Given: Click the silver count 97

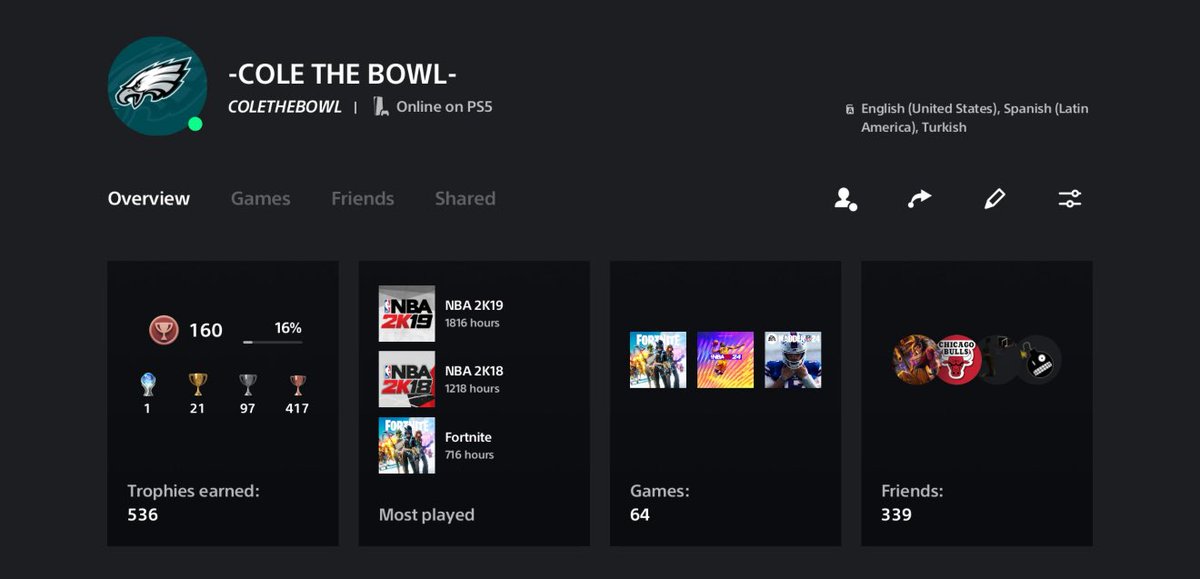Looking at the screenshot, I should (247, 408).
